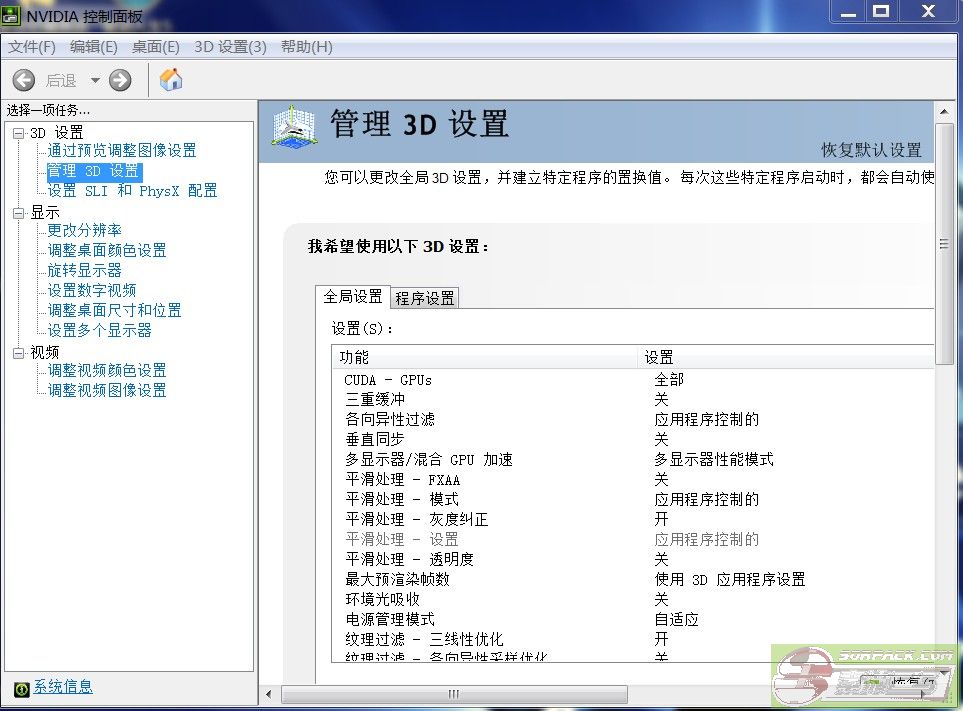
Task: Open 更改分辨率 task
Action: tap(84, 230)
